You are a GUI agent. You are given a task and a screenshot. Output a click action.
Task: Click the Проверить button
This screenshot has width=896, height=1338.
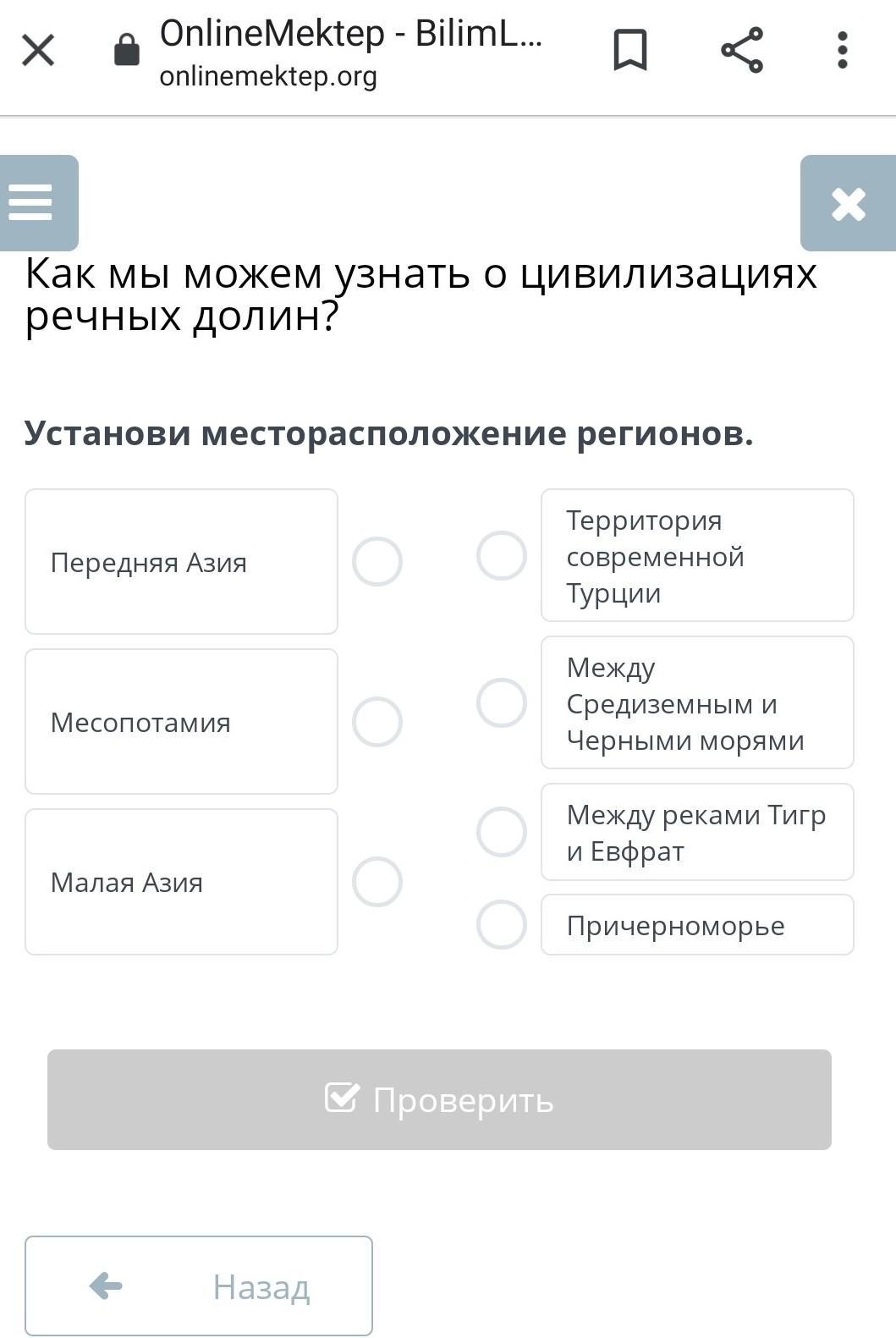439,1099
